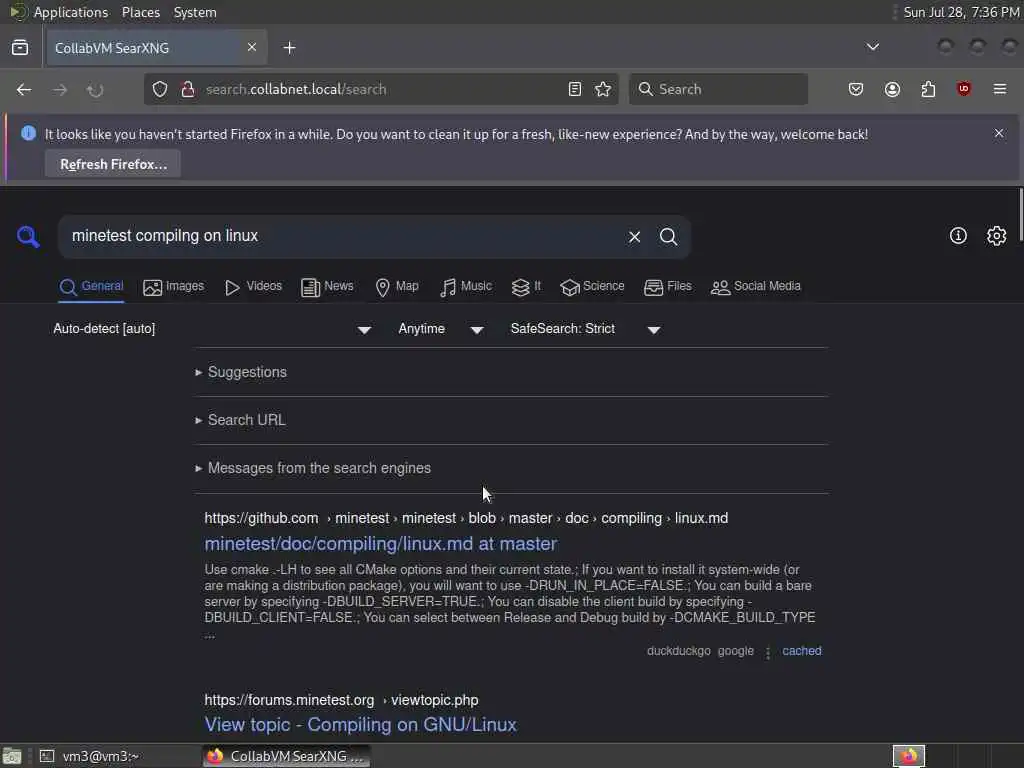Open the System menu
Viewport: 1024px width, 768px height.
195,12
